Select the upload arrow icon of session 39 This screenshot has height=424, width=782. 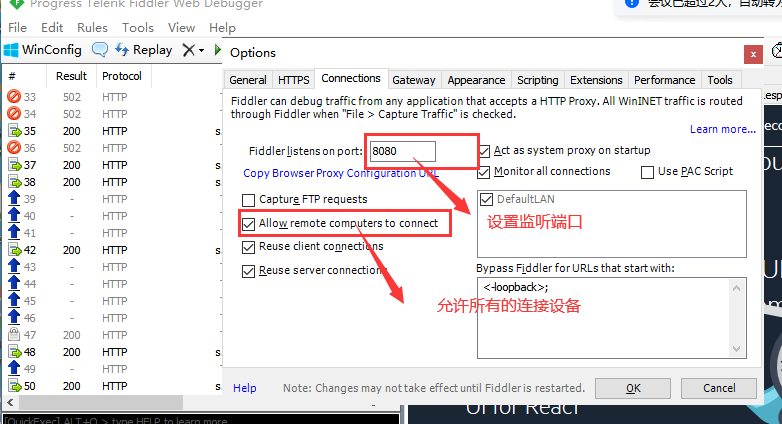(14, 198)
